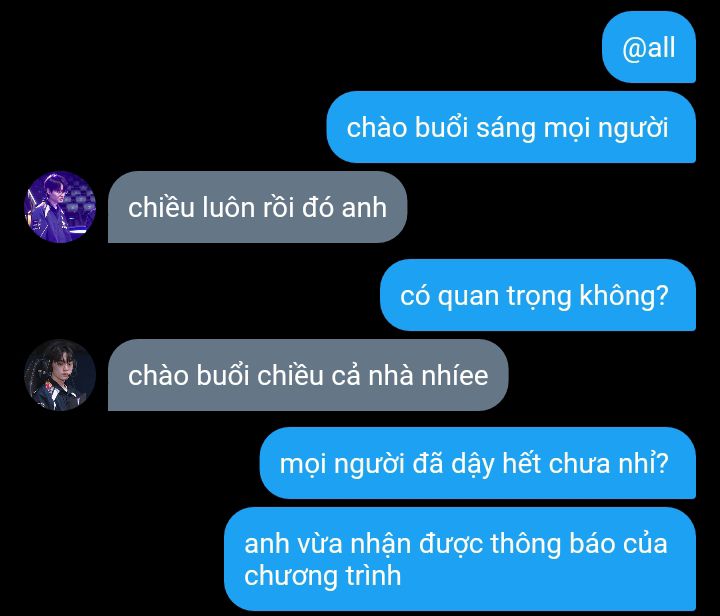Select the 'anh vừa nhận được thông báo' message
The height and width of the screenshot is (616, 720).
[x=460, y=559]
